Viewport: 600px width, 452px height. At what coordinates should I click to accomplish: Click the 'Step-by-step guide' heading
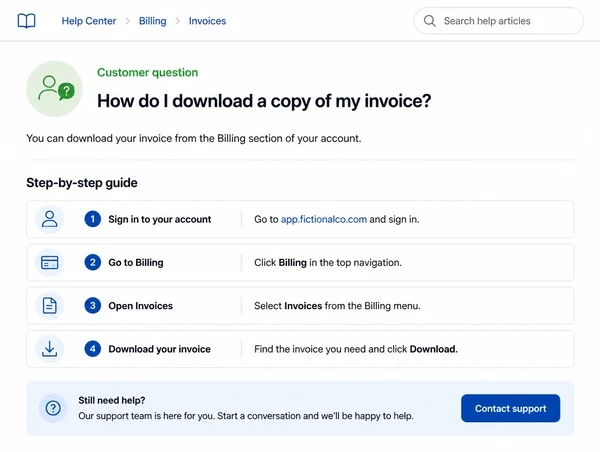pyautogui.click(x=82, y=183)
